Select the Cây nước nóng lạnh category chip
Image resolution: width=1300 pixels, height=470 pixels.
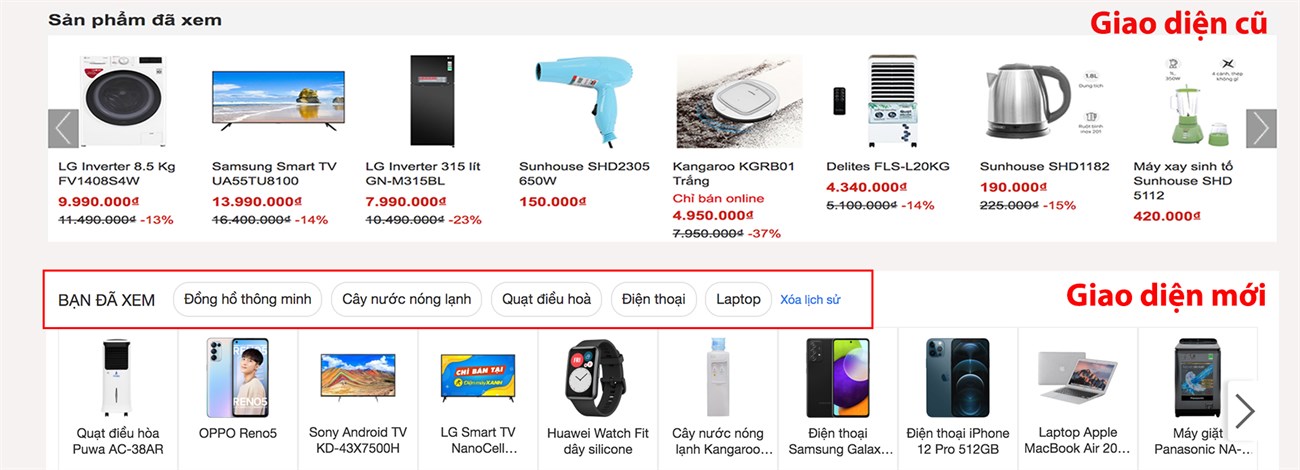(x=407, y=299)
